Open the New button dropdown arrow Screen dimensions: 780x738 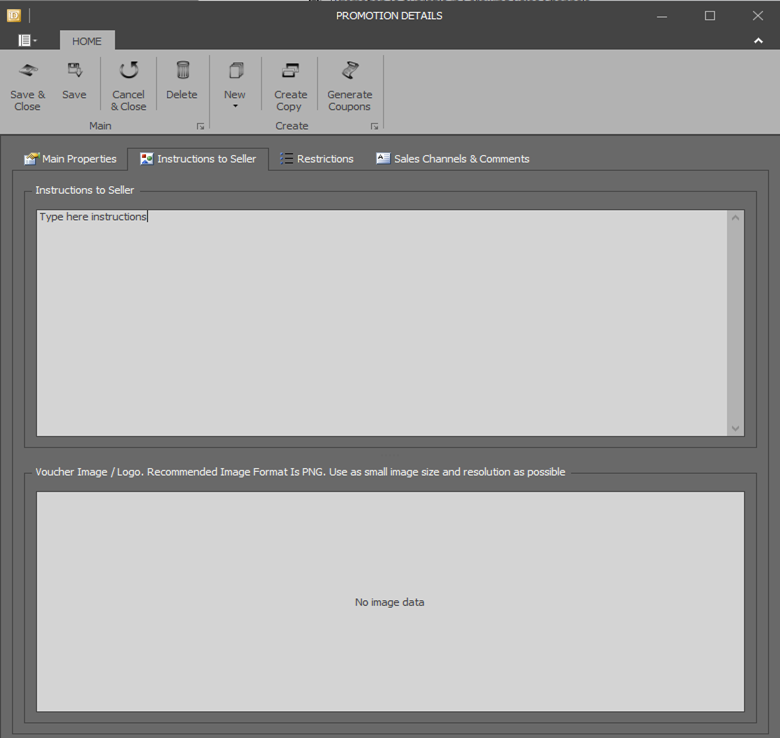tap(235, 106)
